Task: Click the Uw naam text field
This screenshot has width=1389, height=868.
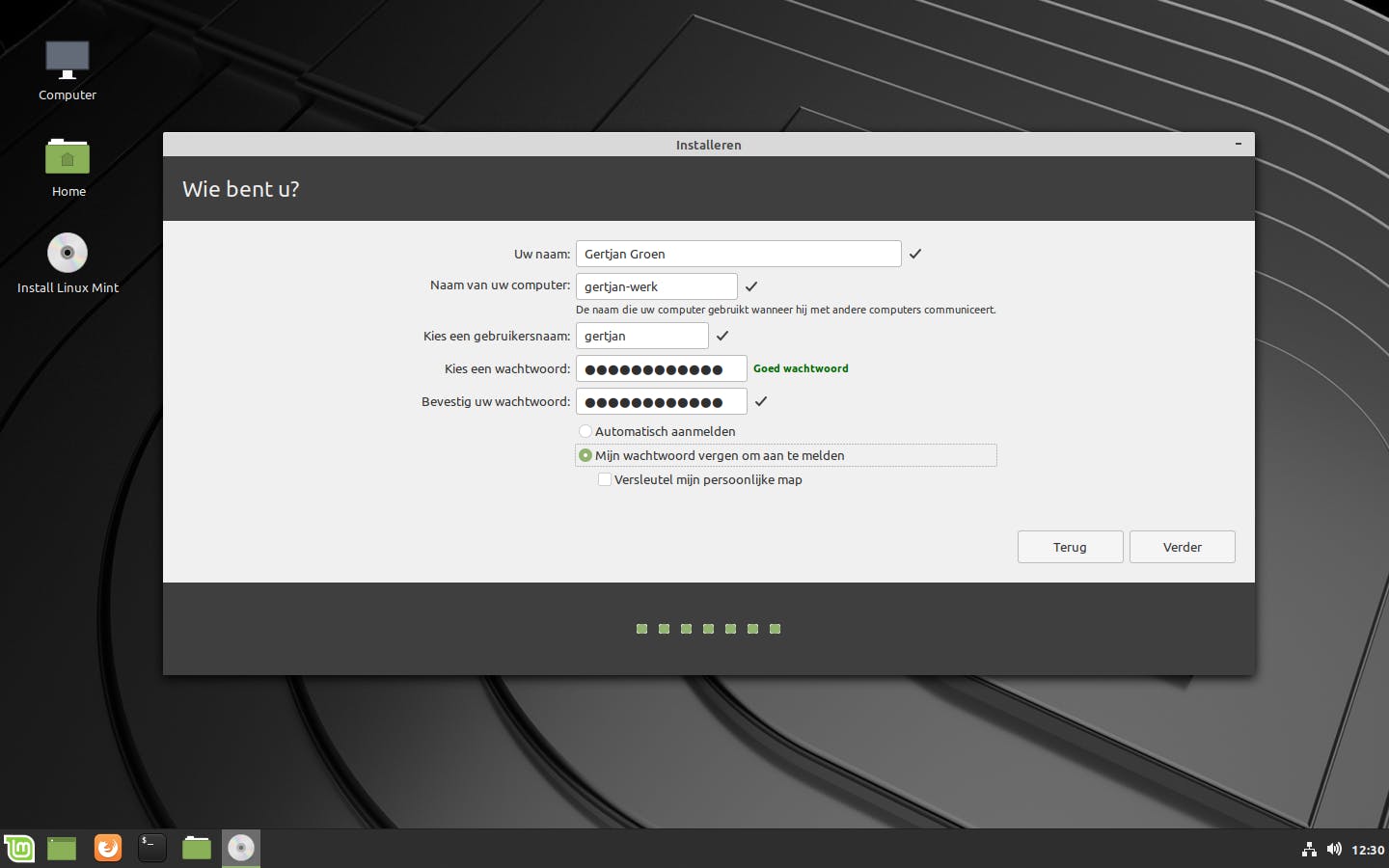Action: [738, 254]
